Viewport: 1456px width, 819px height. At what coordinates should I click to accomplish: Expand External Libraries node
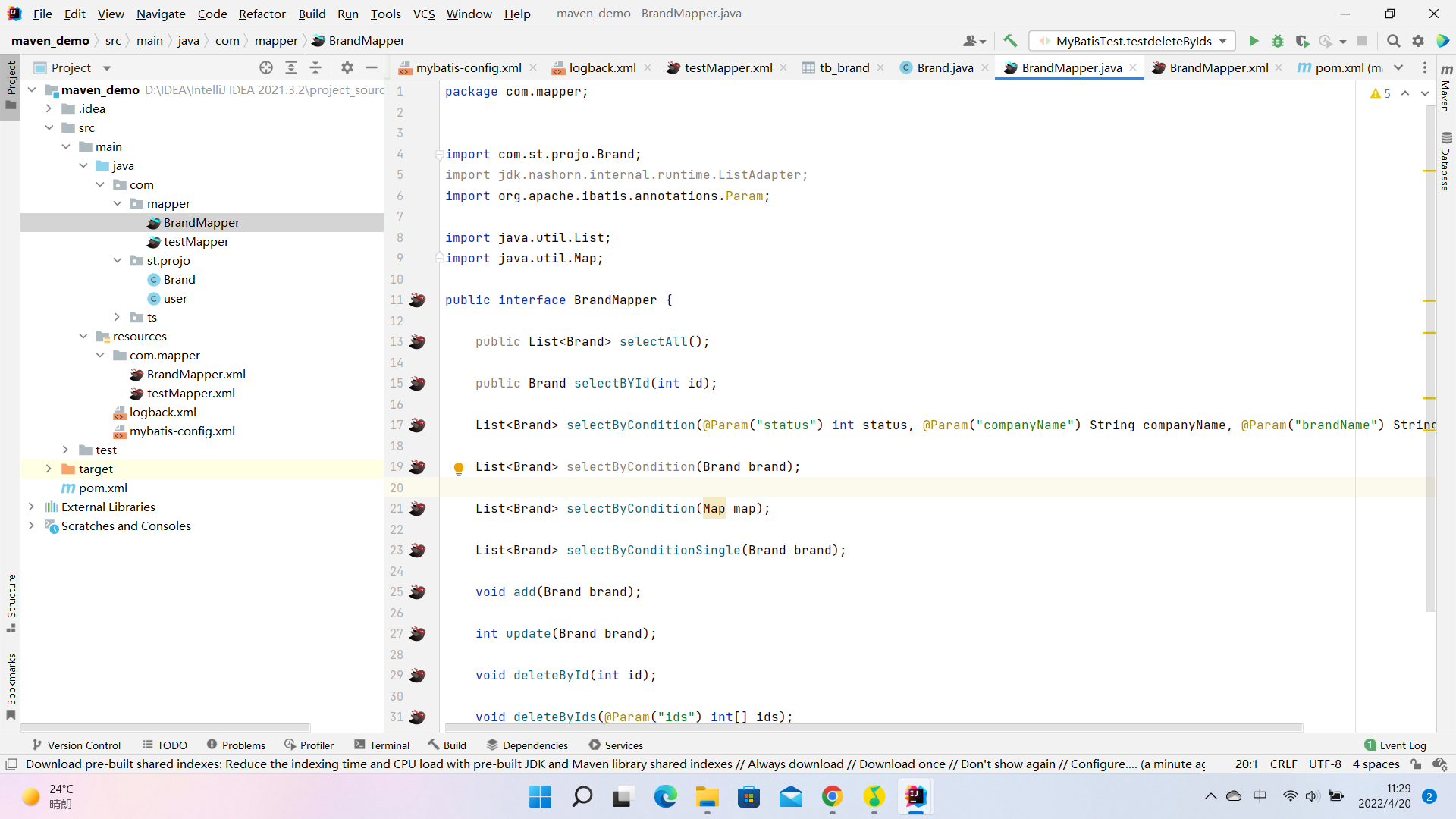[31, 507]
